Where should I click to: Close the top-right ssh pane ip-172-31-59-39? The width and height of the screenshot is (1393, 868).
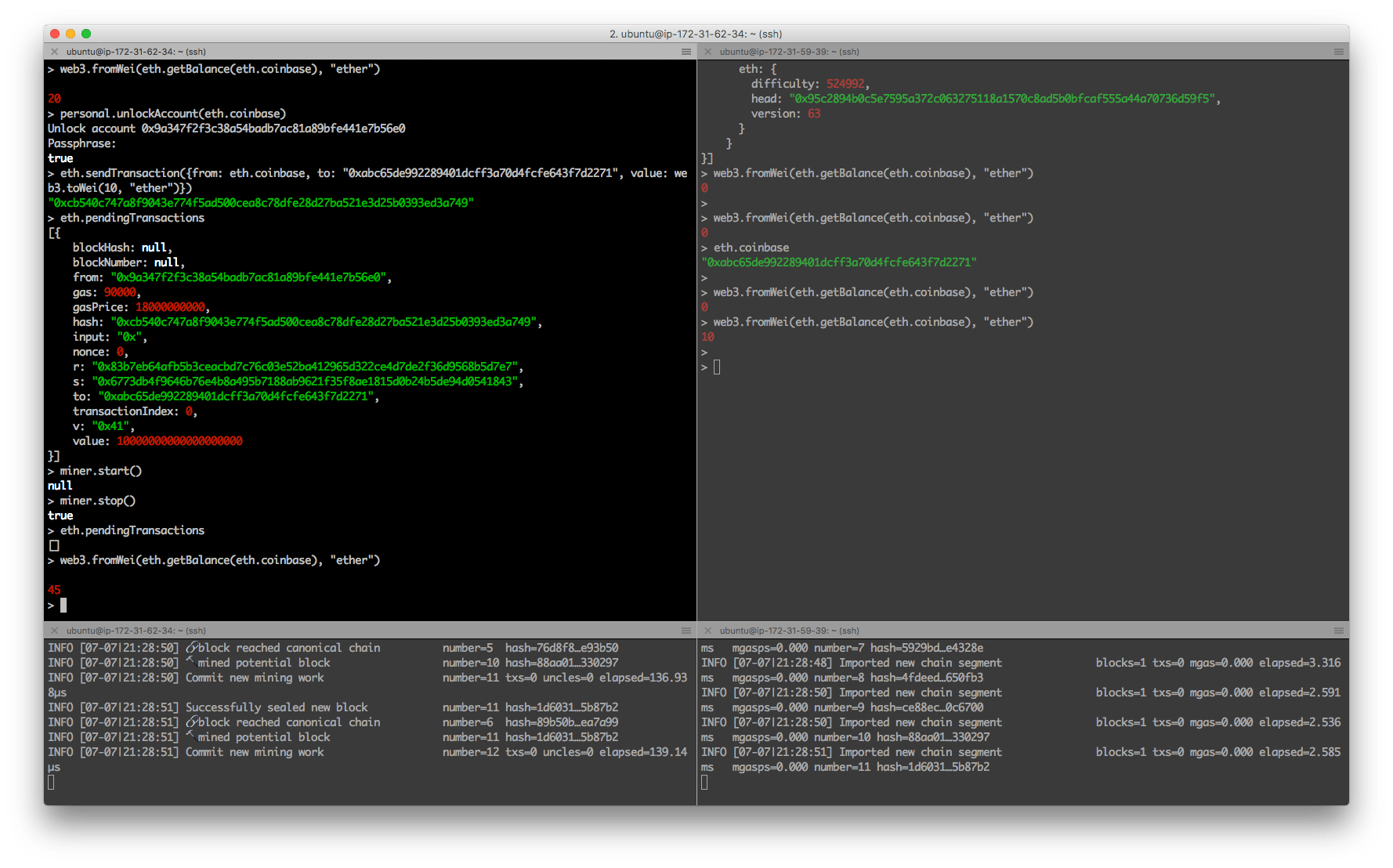pos(707,52)
